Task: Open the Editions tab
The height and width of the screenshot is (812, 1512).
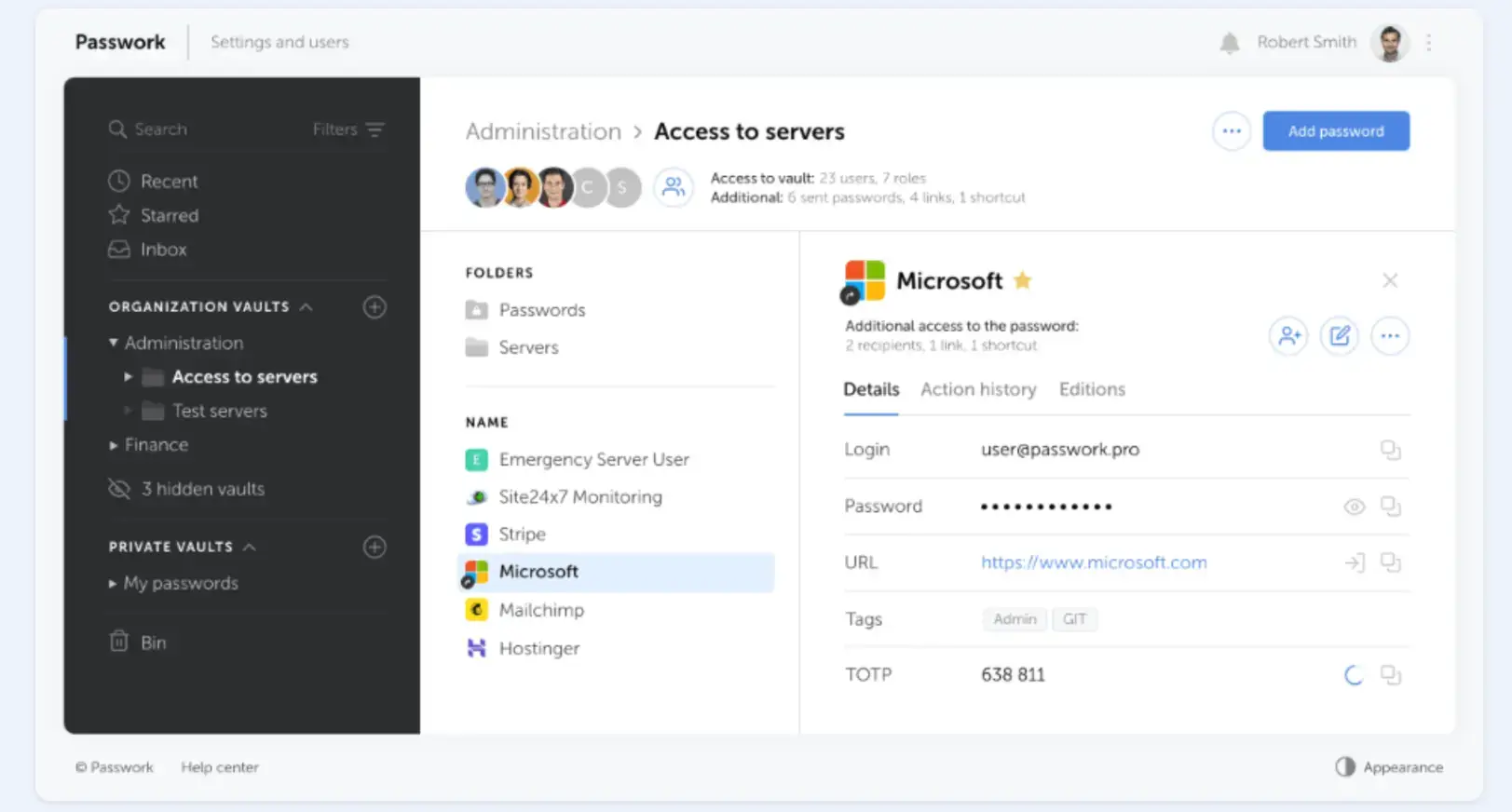Action: point(1091,389)
